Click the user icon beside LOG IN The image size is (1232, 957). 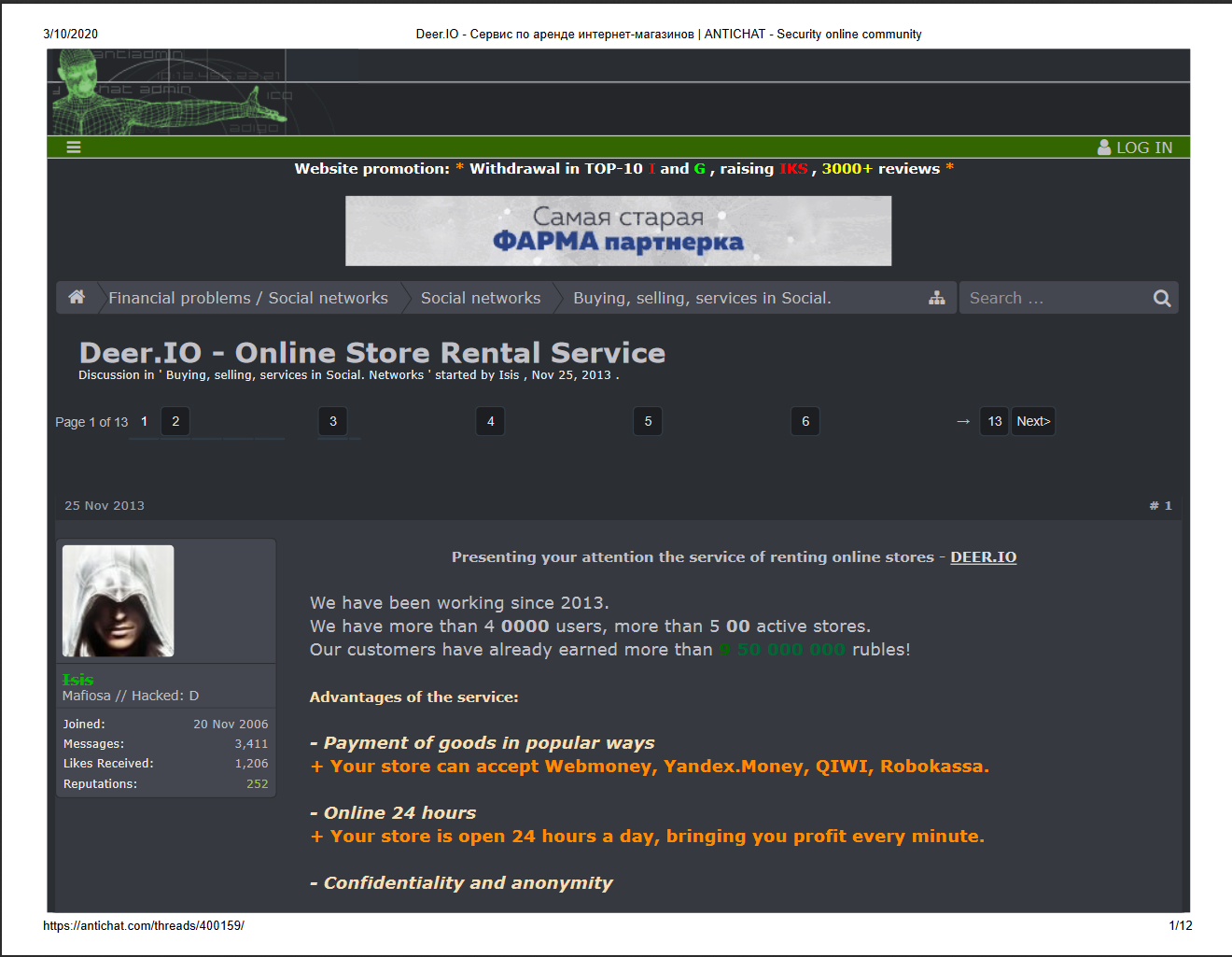coord(1104,148)
